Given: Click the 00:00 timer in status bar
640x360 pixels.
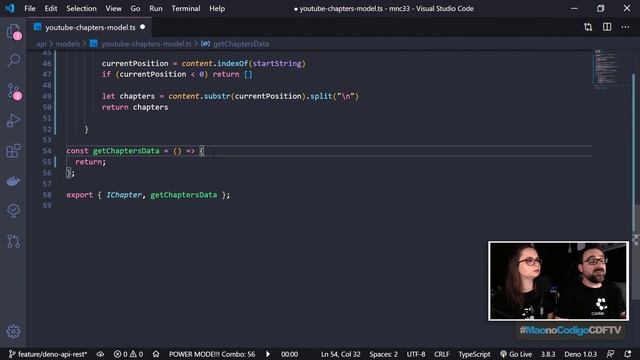Looking at the screenshot, I should click(x=289, y=354).
